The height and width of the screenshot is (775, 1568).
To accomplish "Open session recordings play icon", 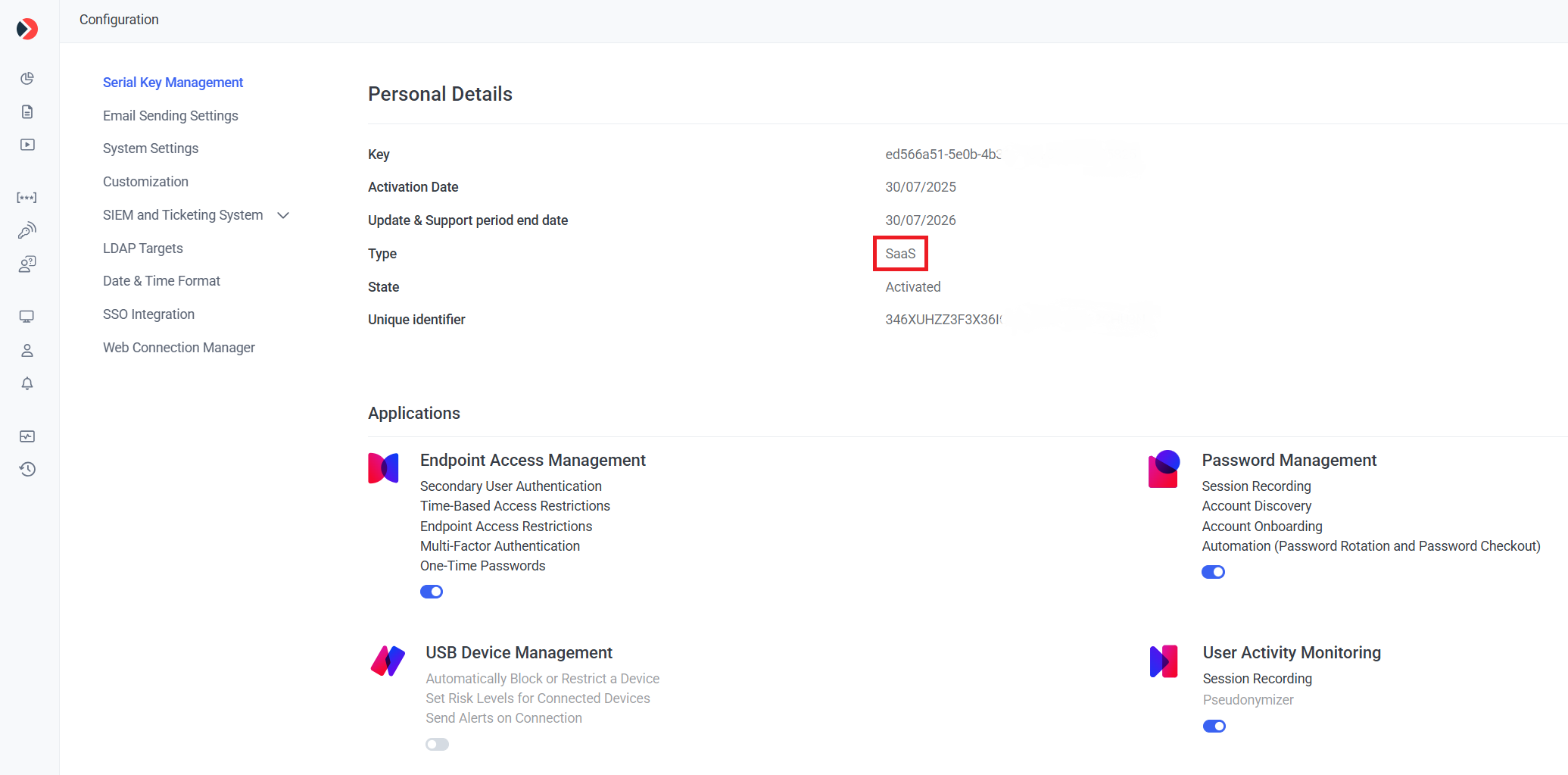I will (27, 145).
